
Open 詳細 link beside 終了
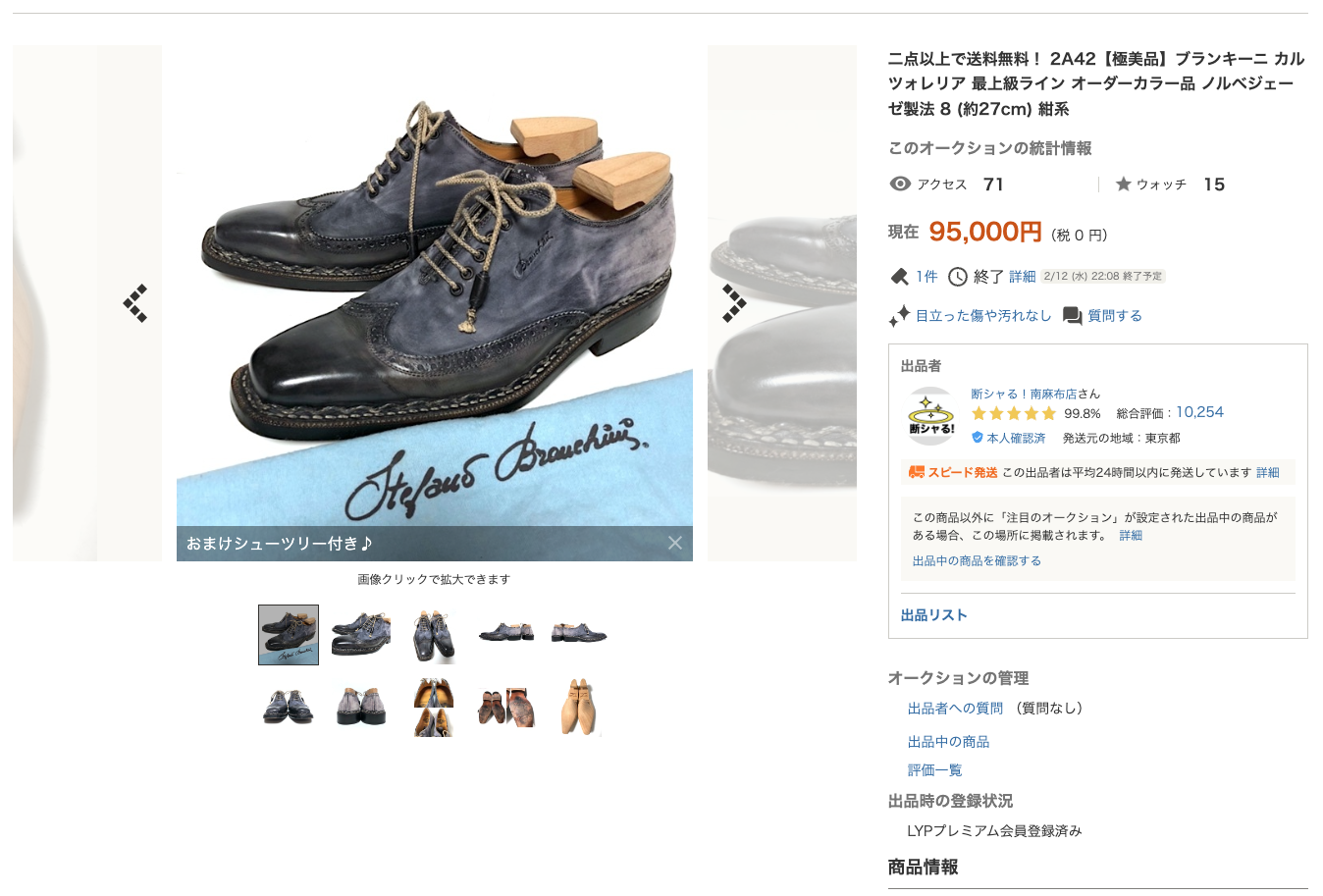click(x=1023, y=277)
